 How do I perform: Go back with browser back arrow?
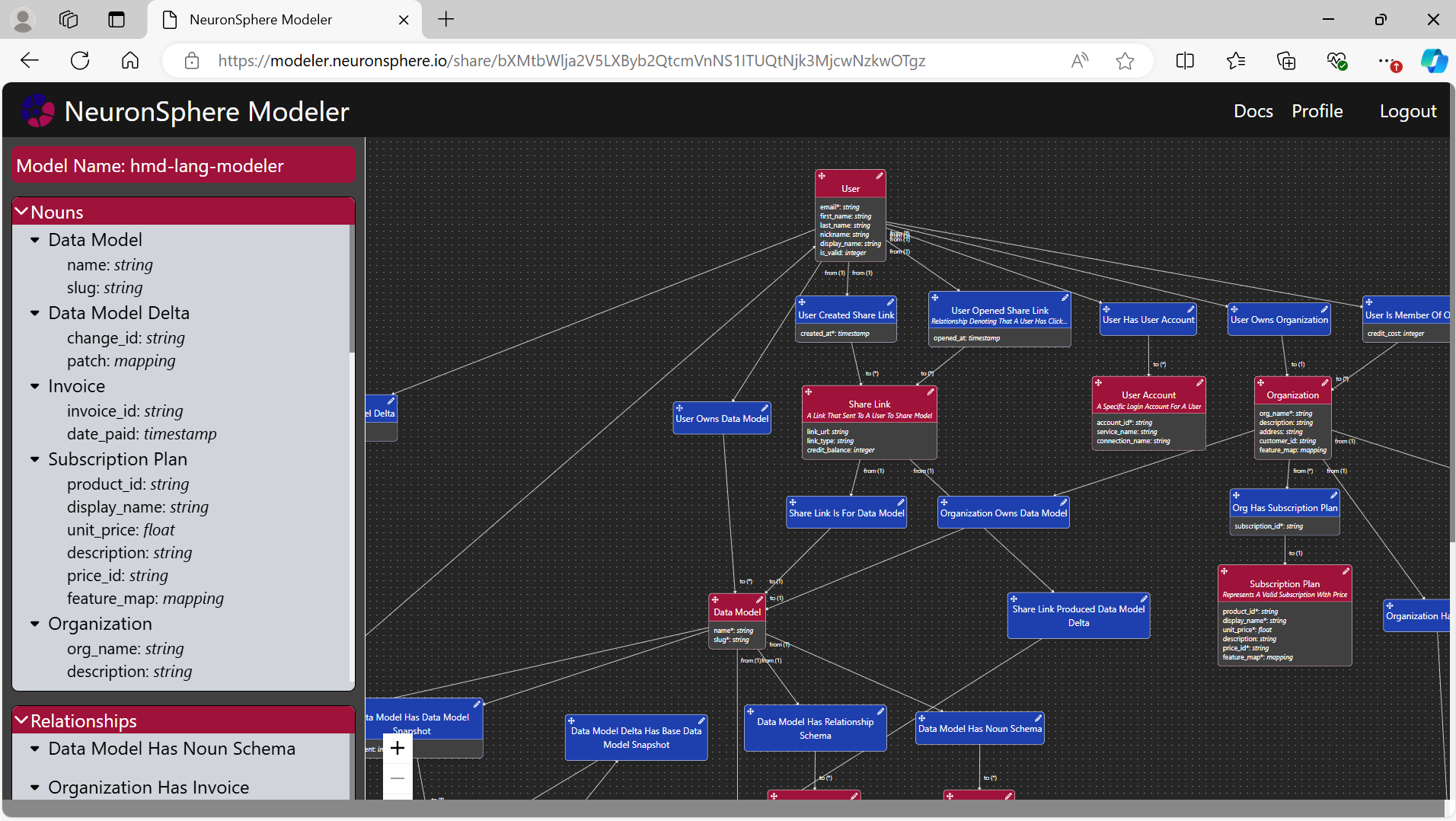click(x=30, y=61)
